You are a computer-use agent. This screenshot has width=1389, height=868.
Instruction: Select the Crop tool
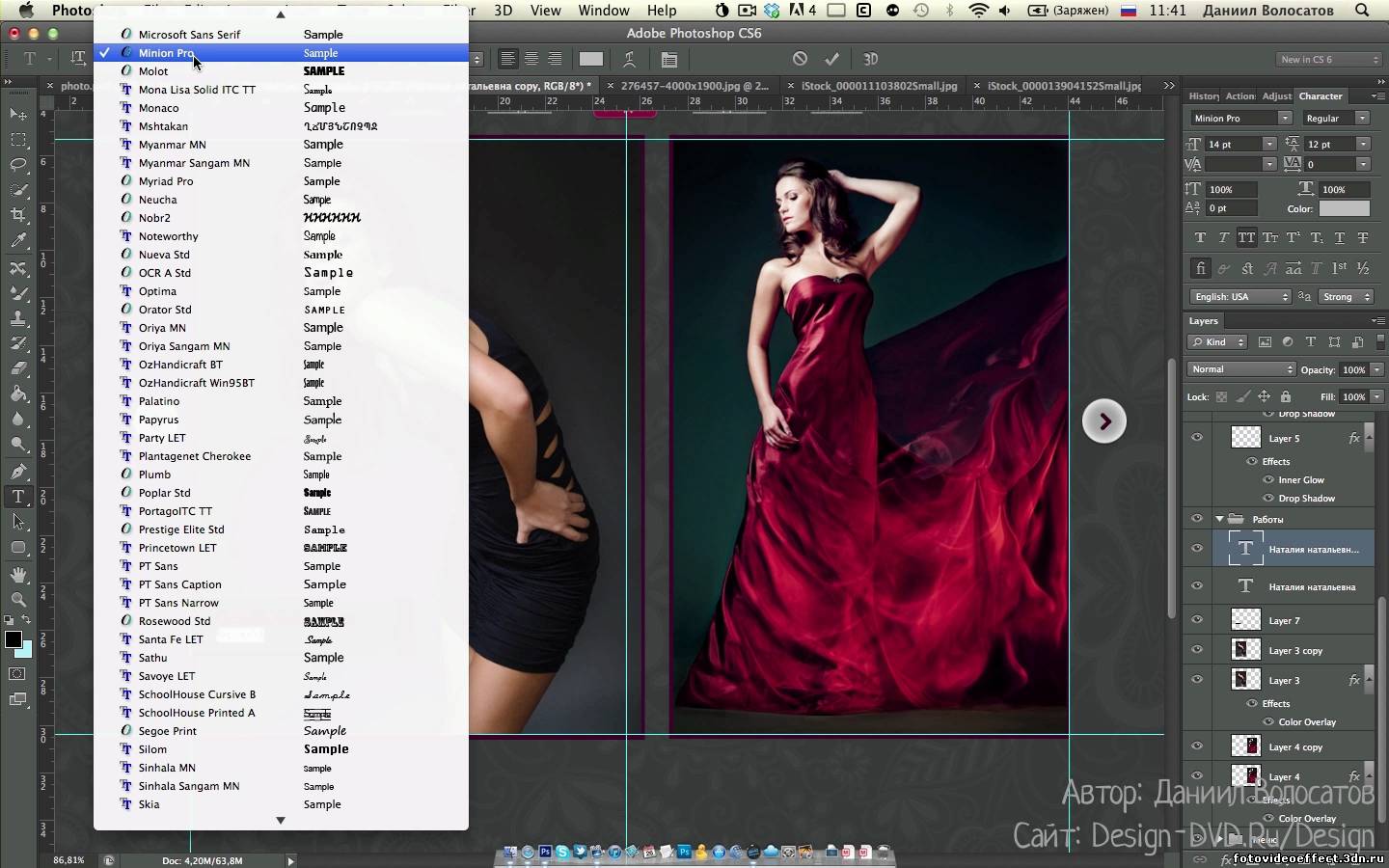pyautogui.click(x=18, y=215)
